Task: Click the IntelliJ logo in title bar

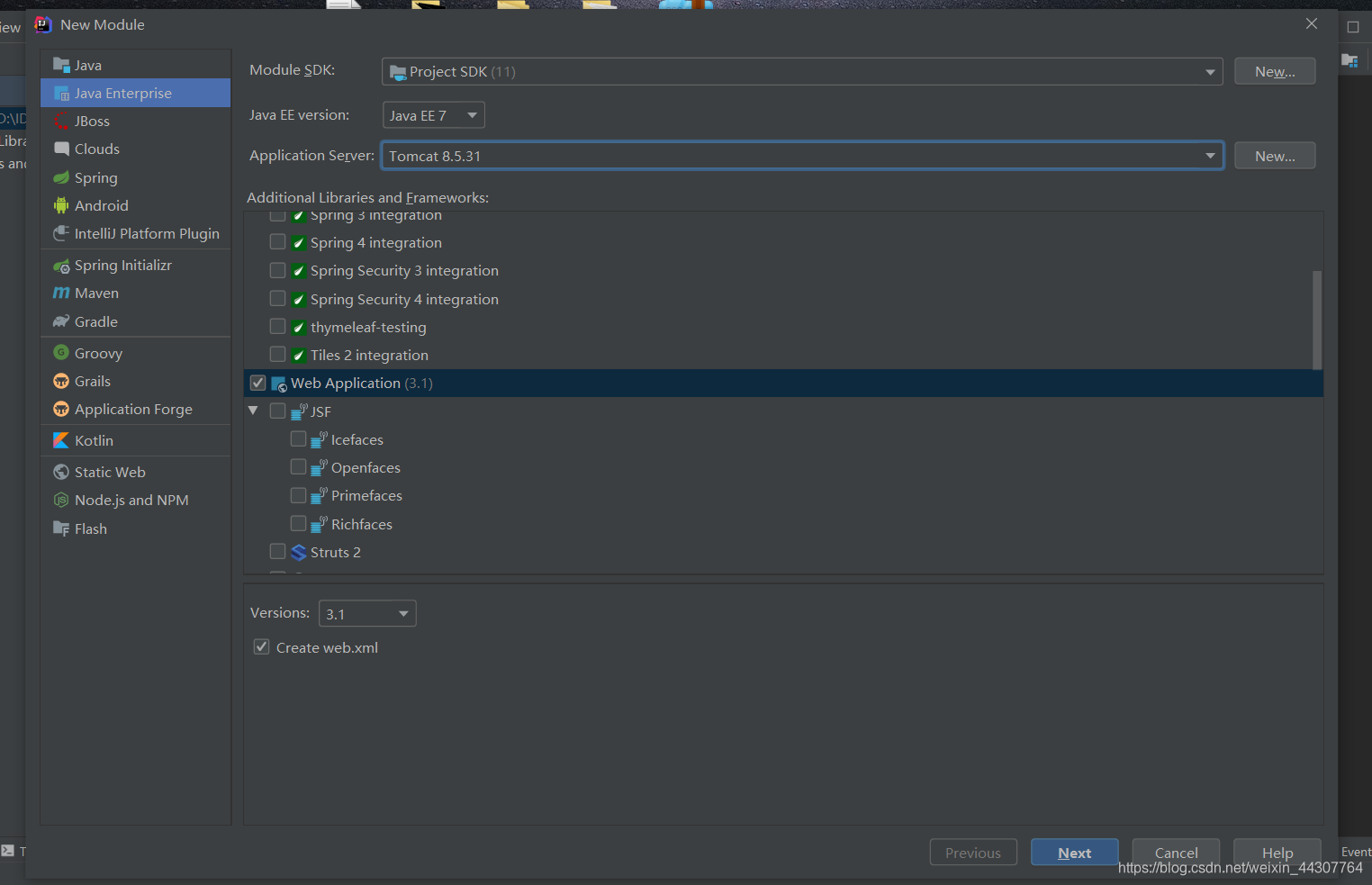Action: (x=42, y=24)
